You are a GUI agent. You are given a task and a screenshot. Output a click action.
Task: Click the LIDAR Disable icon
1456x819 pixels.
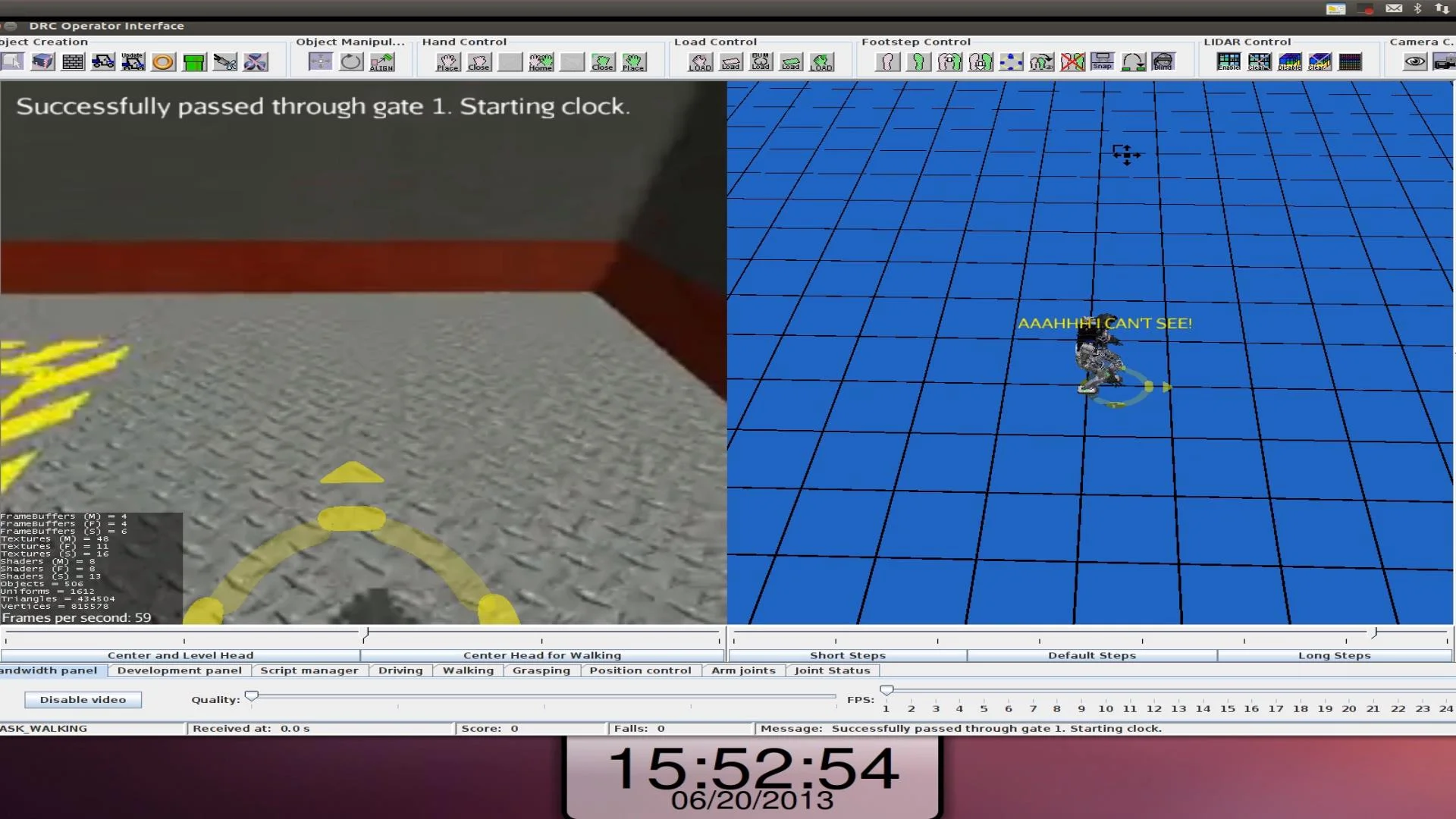pyautogui.click(x=1289, y=62)
